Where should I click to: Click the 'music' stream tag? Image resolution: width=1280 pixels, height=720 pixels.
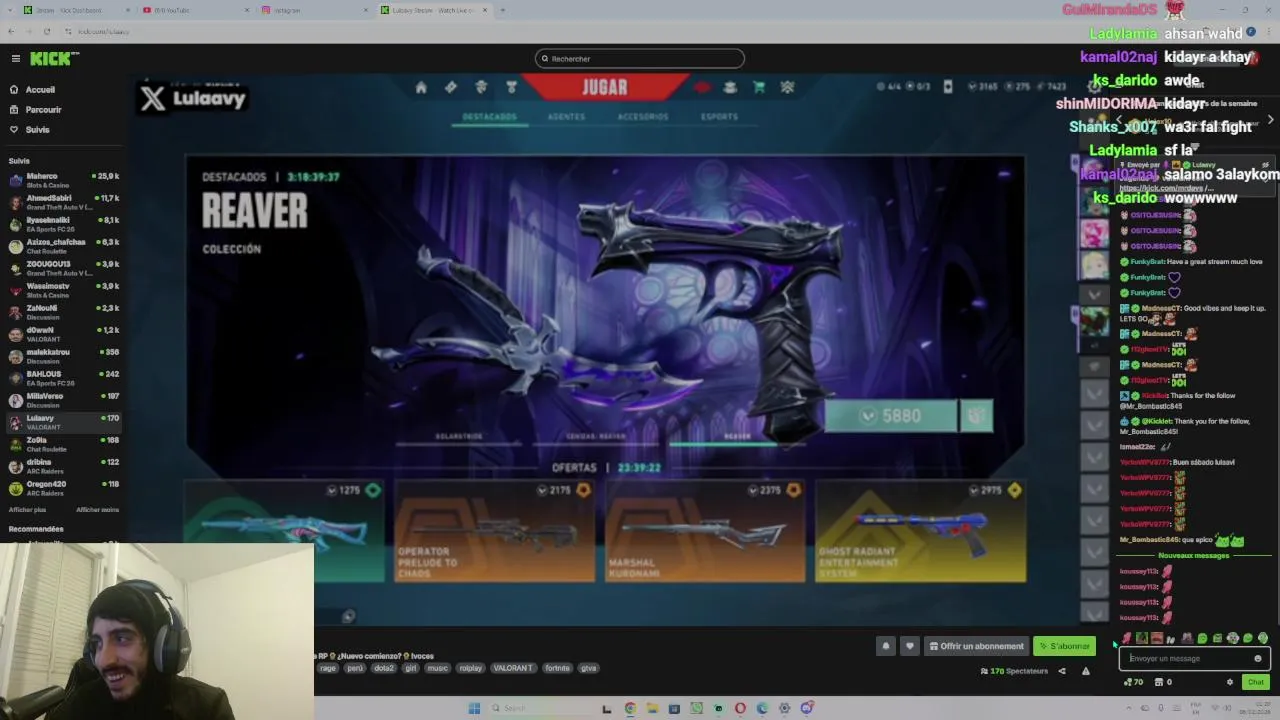(437, 668)
